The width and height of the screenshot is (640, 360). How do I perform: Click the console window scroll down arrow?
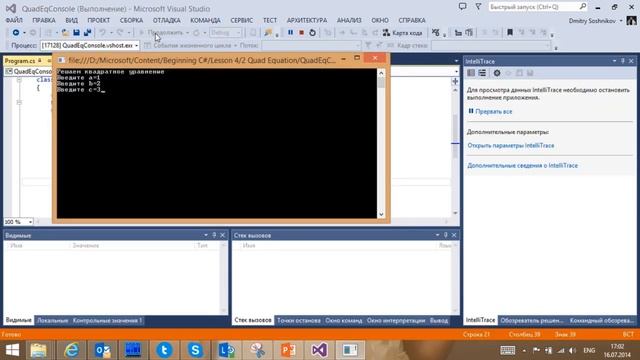[381, 214]
